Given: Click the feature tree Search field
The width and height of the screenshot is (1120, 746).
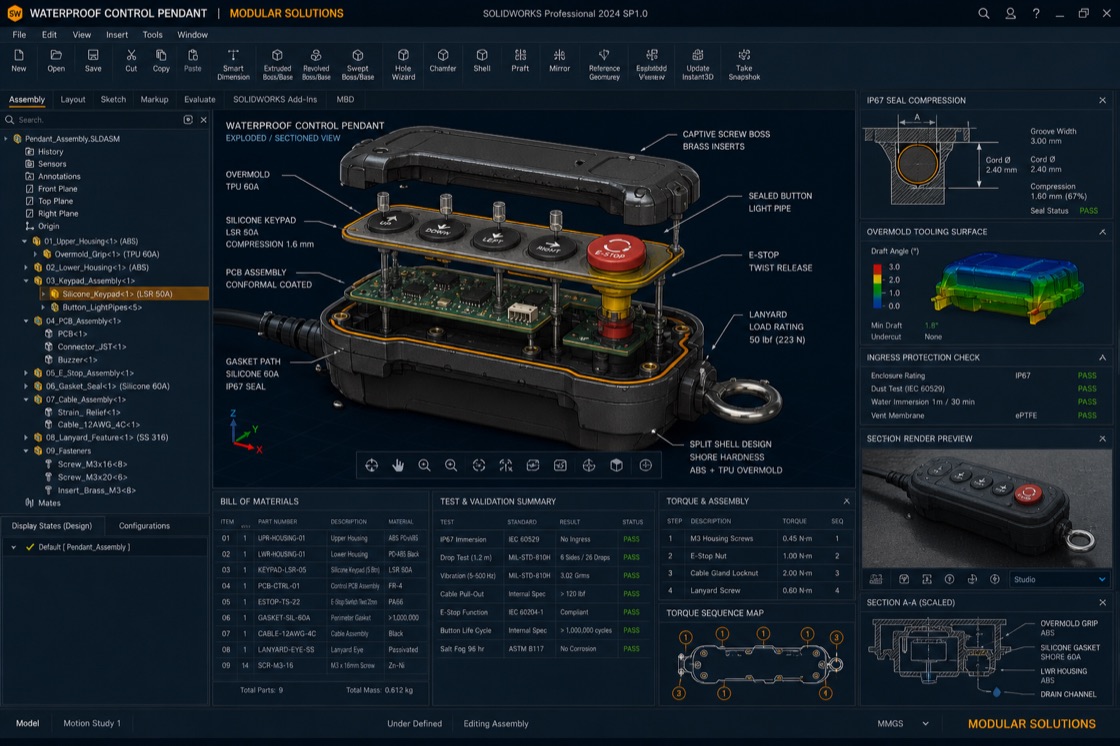Looking at the screenshot, I should point(97,120).
